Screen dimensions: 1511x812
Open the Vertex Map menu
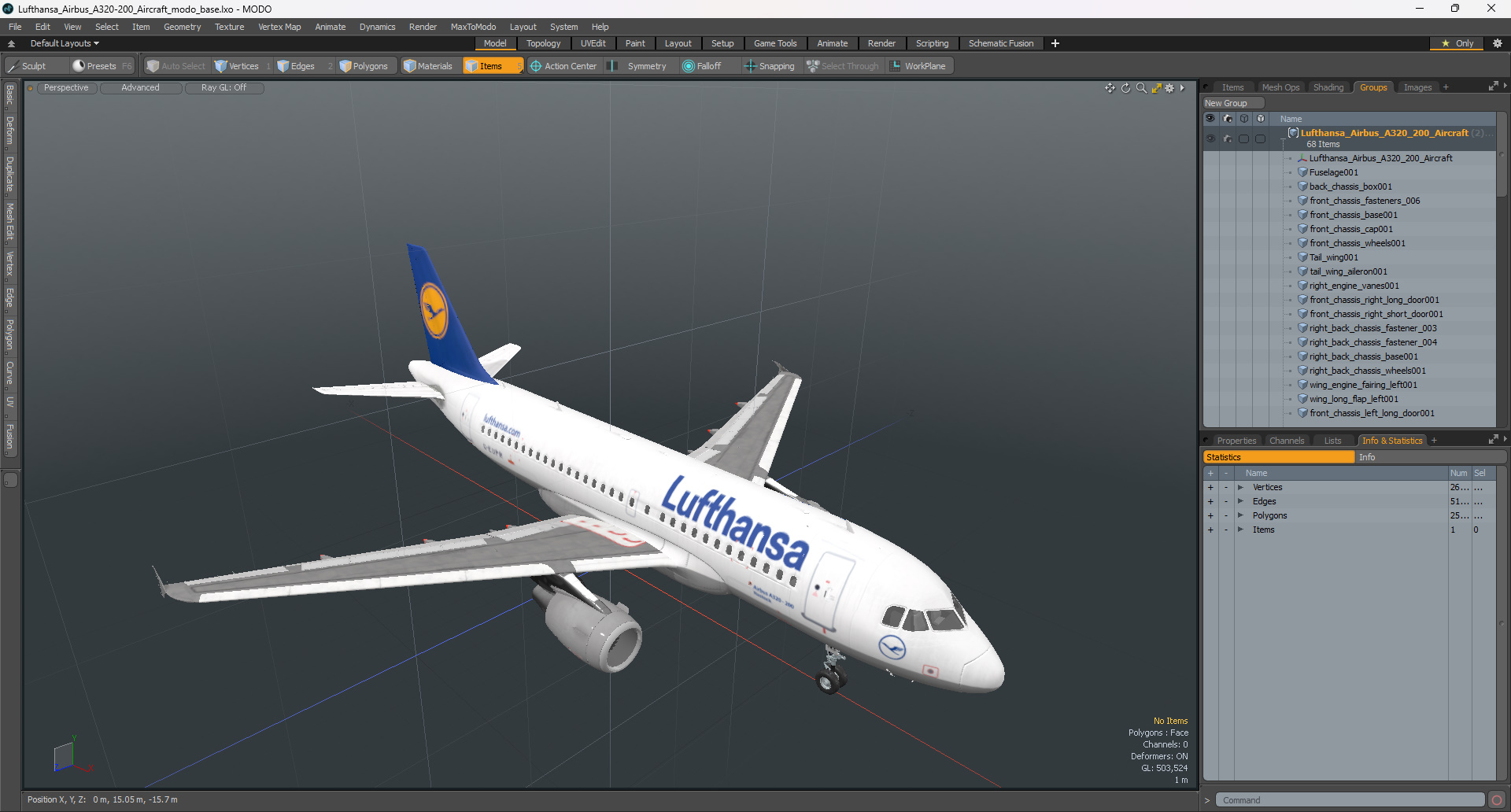tap(279, 27)
